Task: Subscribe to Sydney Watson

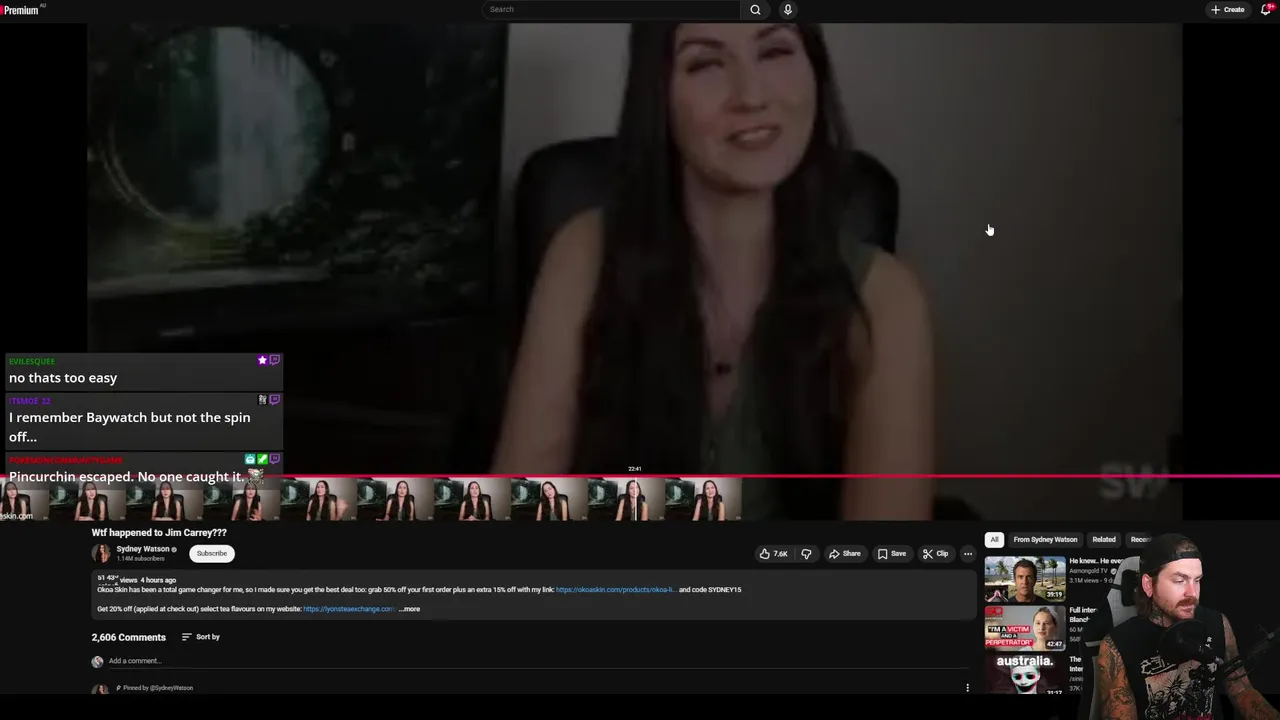Action: click(x=211, y=553)
